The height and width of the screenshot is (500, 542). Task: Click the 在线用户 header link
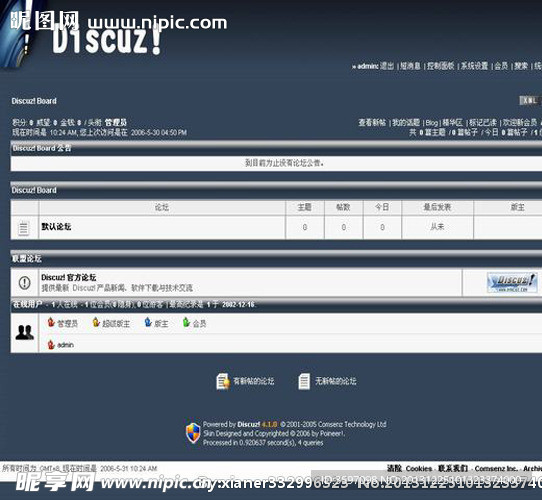(x=28, y=304)
